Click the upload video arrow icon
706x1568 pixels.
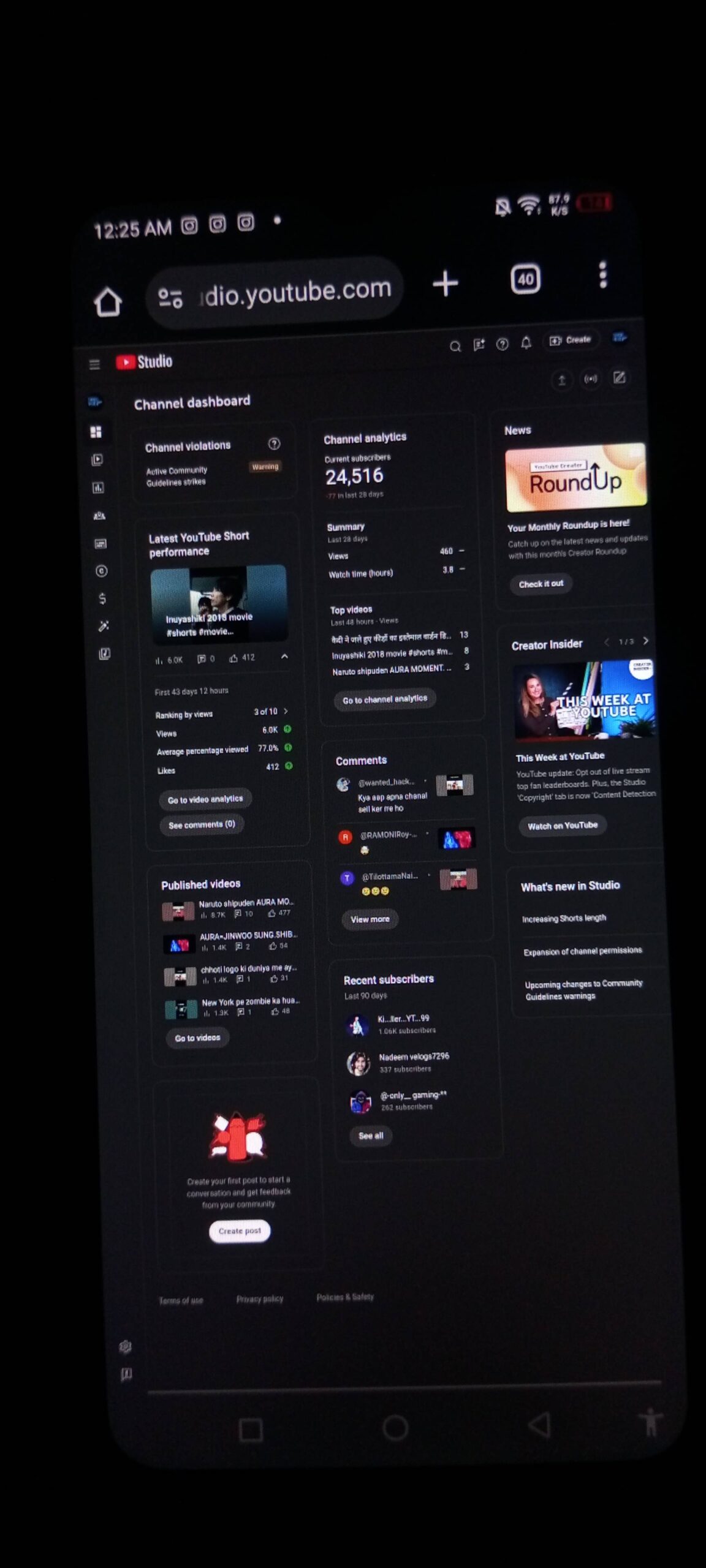point(561,380)
